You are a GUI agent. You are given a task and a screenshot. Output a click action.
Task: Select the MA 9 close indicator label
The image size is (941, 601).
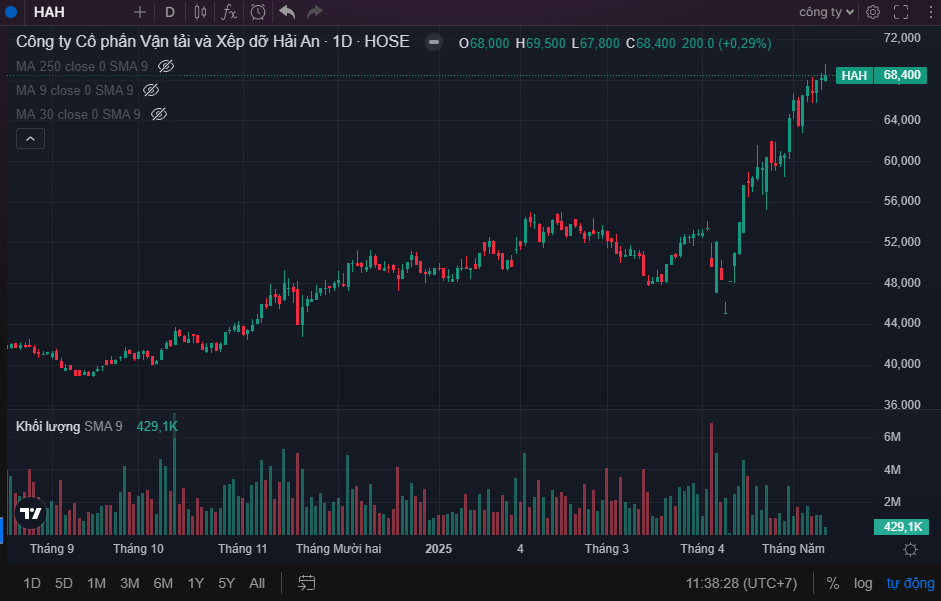coord(74,90)
